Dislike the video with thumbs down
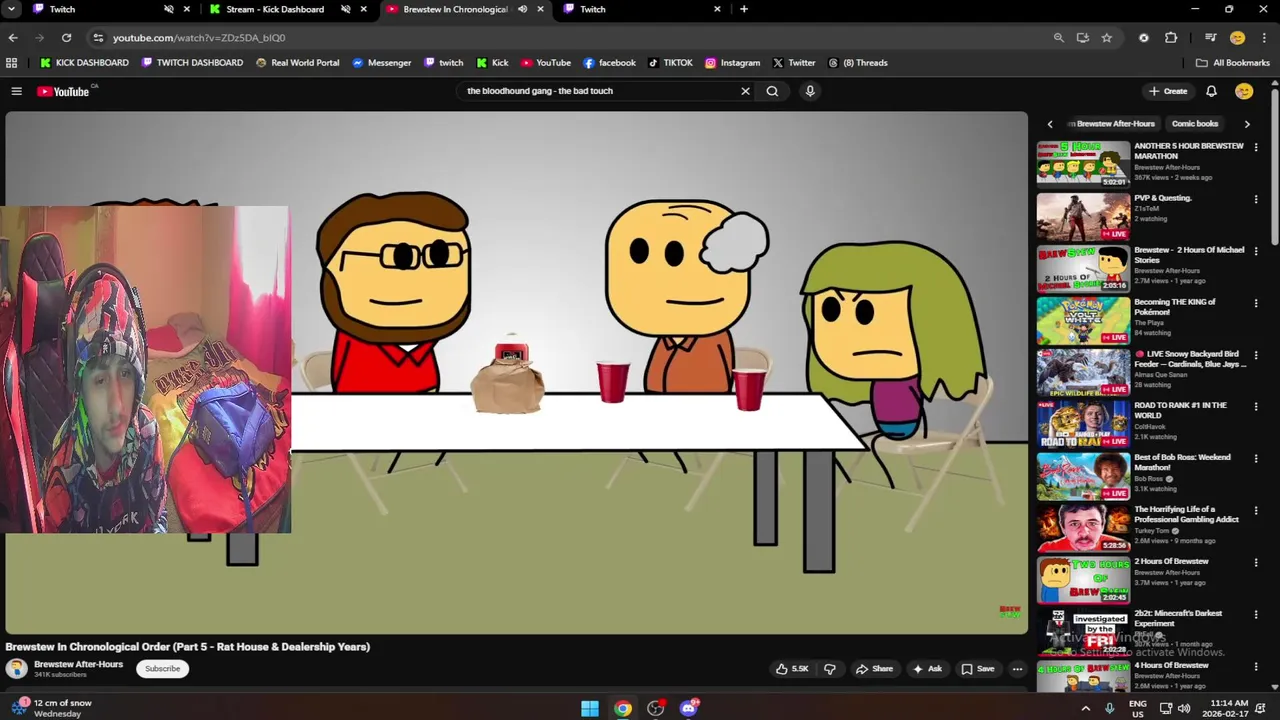Image resolution: width=1280 pixels, height=720 pixels. [829, 669]
